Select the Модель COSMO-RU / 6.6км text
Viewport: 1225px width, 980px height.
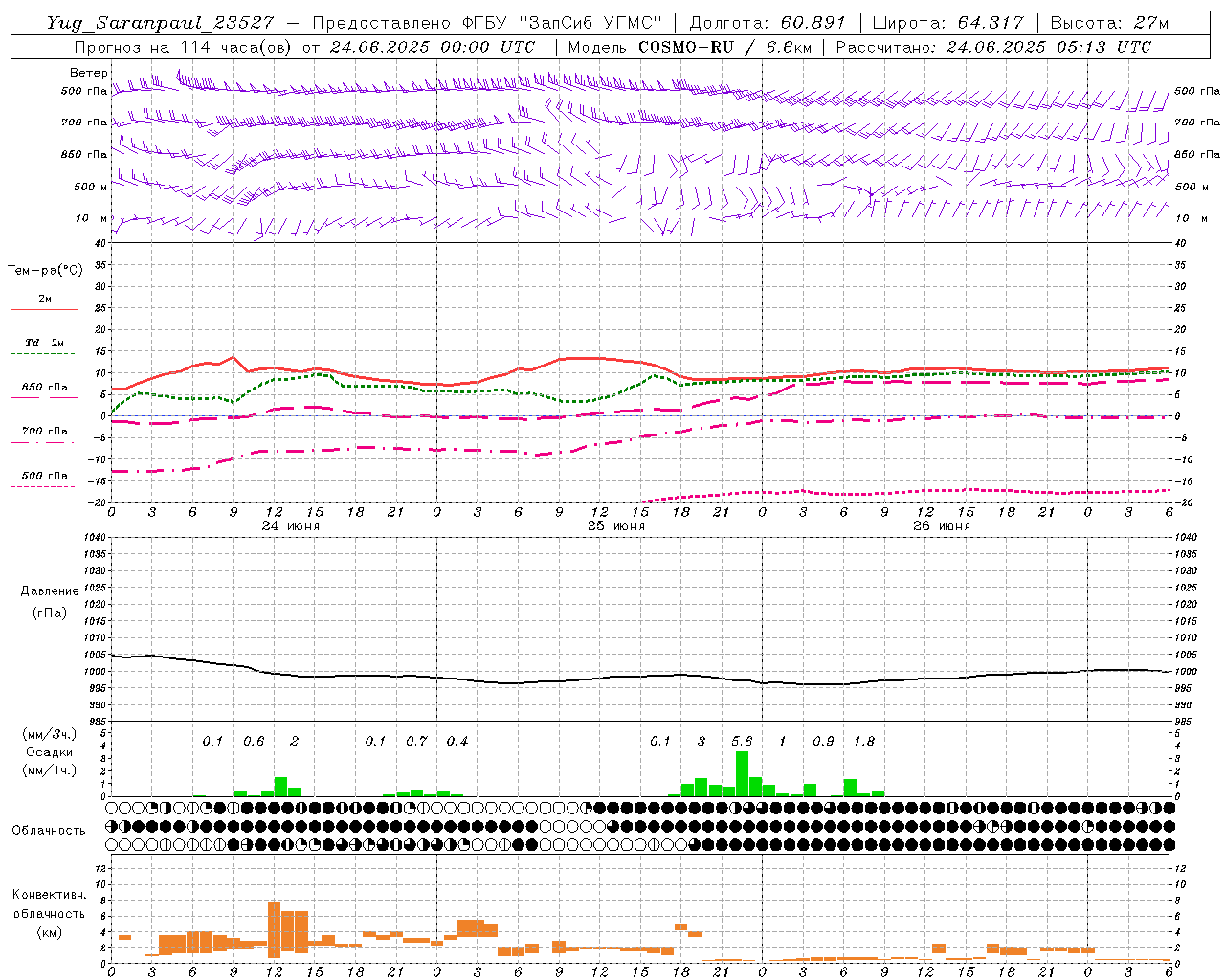pyautogui.click(x=689, y=47)
